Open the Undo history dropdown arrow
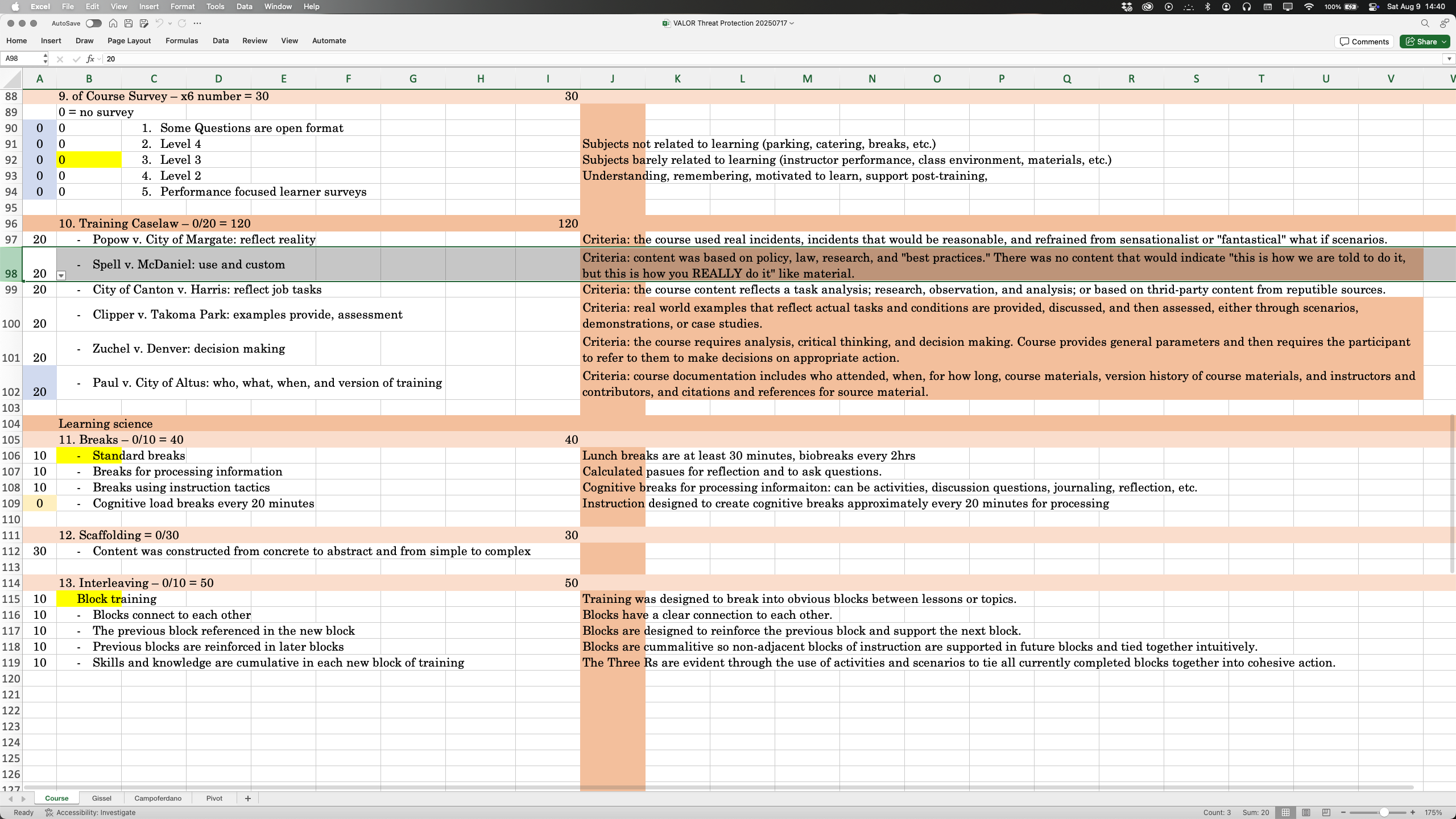 (x=170, y=23)
